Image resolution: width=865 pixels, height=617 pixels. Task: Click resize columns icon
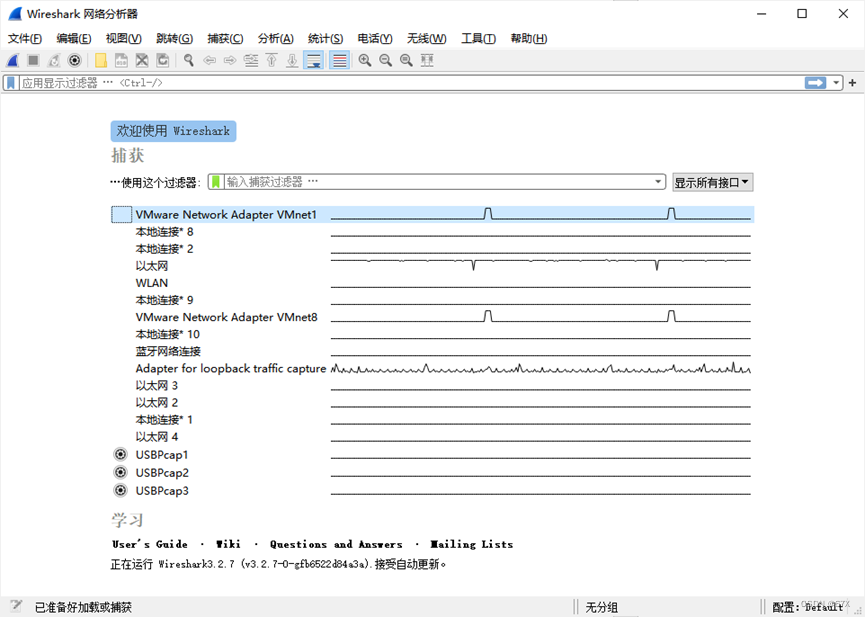pos(427,60)
